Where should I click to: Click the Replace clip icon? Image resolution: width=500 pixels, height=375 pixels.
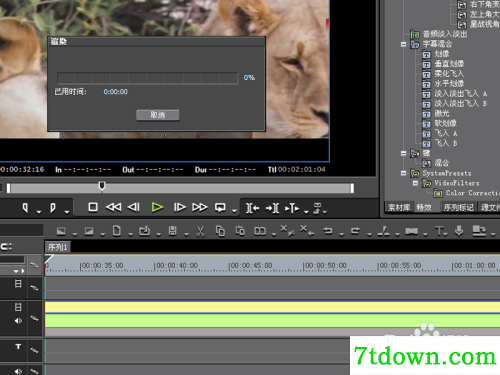click(x=260, y=231)
